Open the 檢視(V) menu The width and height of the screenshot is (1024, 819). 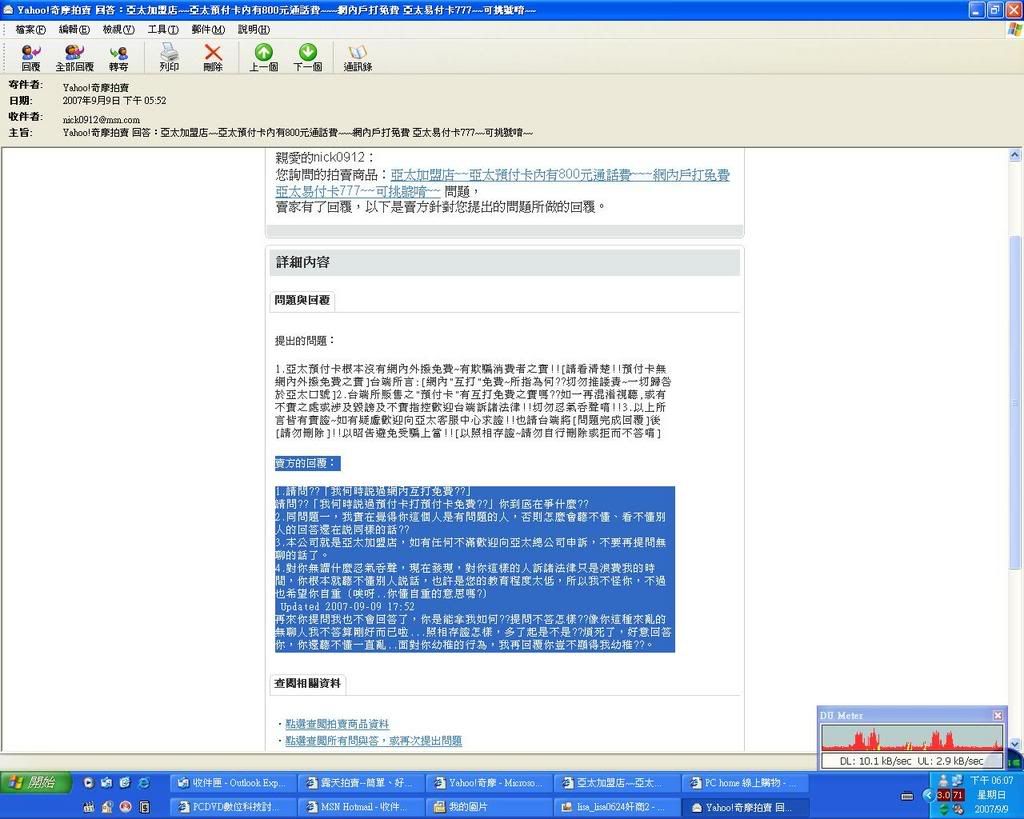118,29
